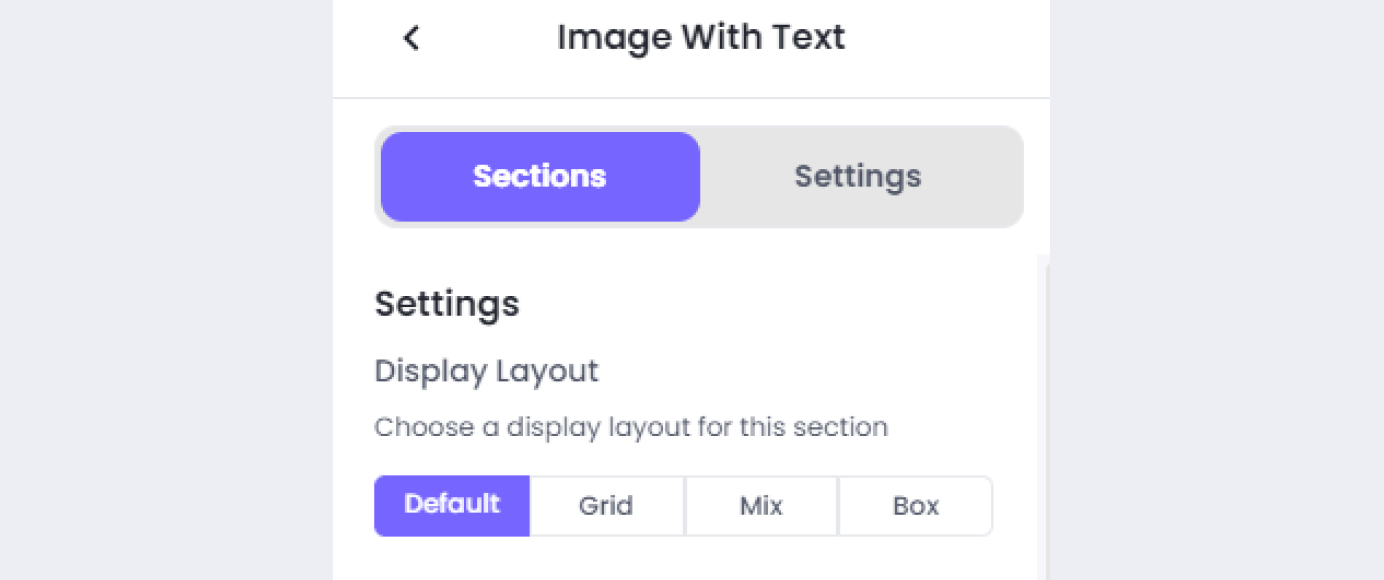Pick the Mix layout option
1384x580 pixels.
761,506
